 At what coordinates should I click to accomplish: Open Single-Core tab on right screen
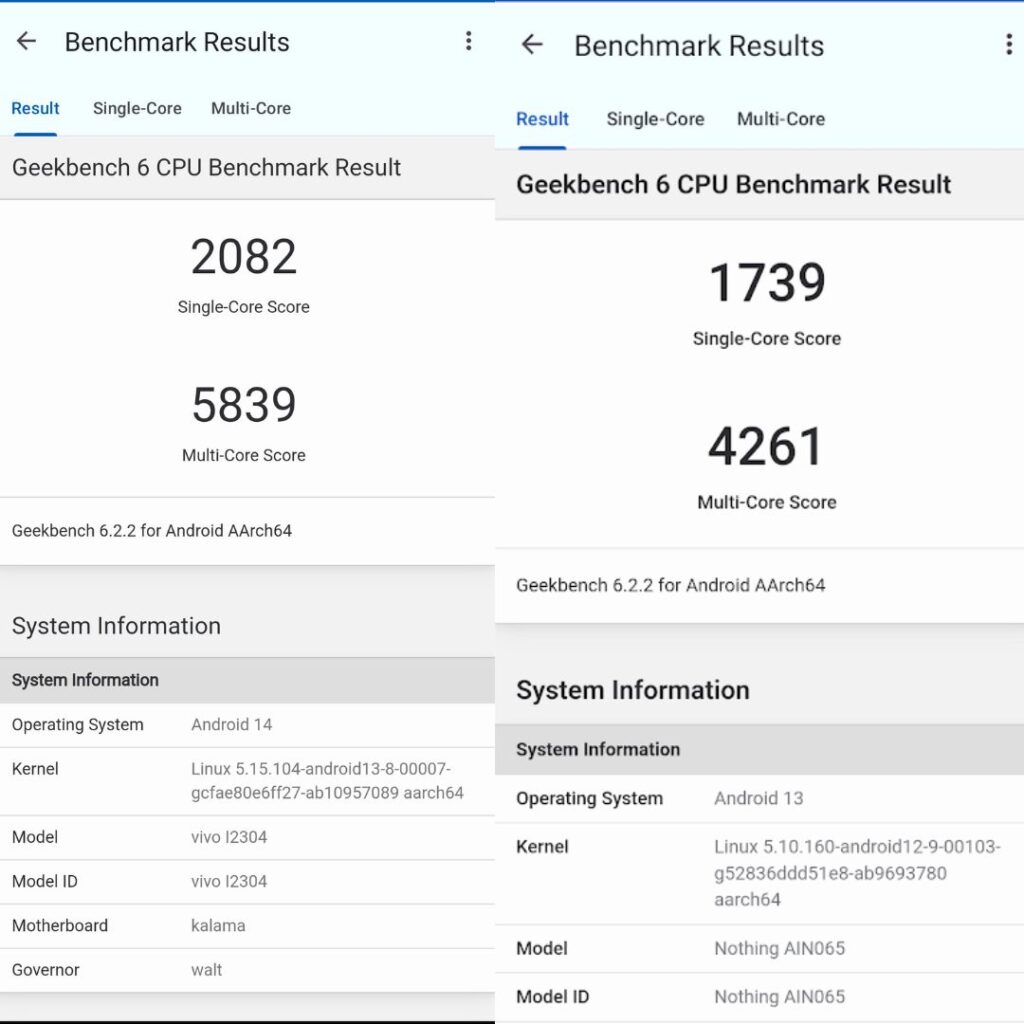[655, 119]
